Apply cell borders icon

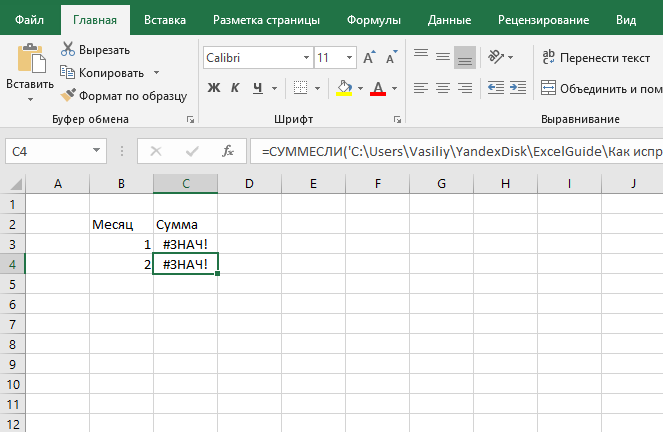(300, 88)
